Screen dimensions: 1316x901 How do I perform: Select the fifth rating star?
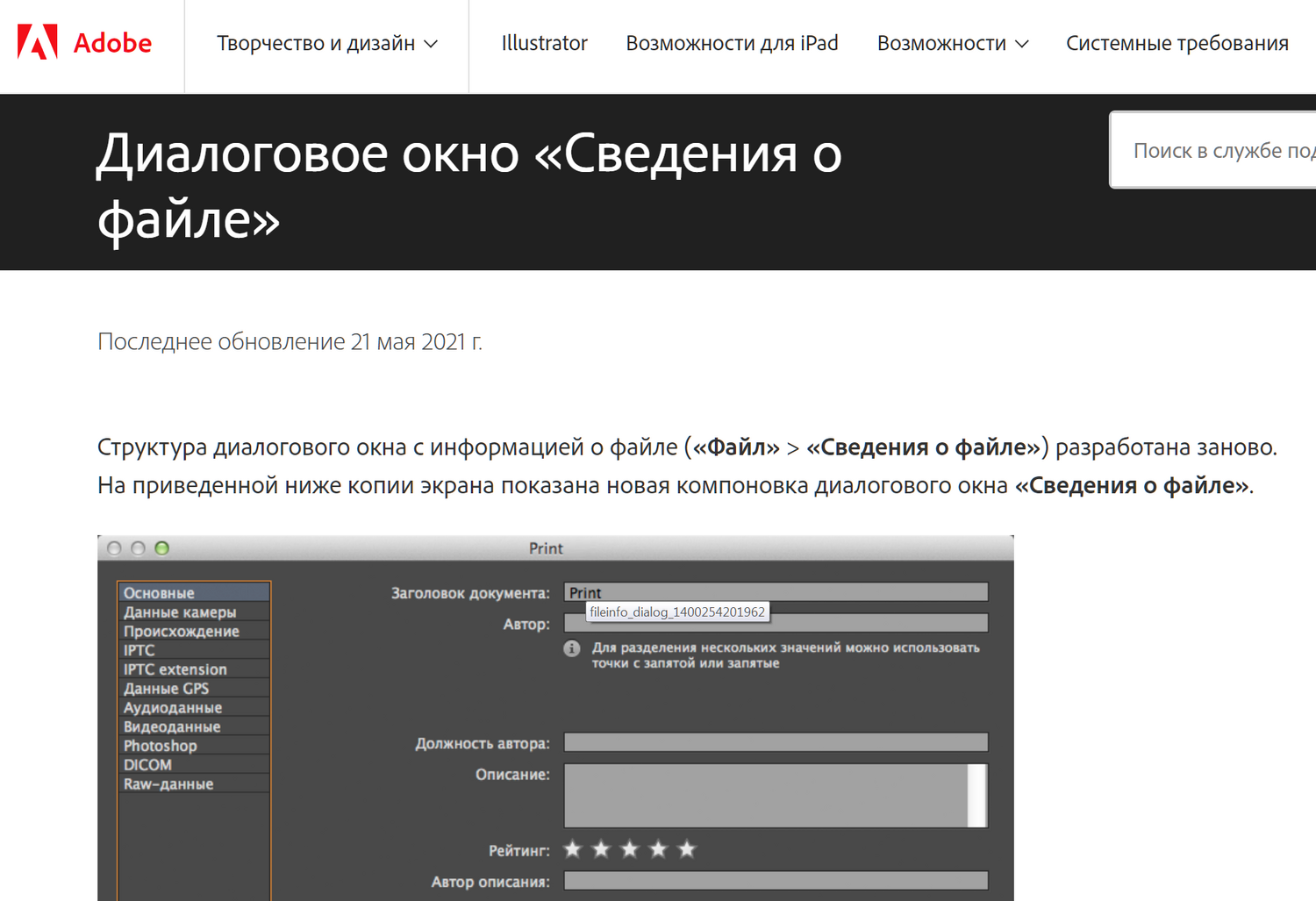[687, 849]
